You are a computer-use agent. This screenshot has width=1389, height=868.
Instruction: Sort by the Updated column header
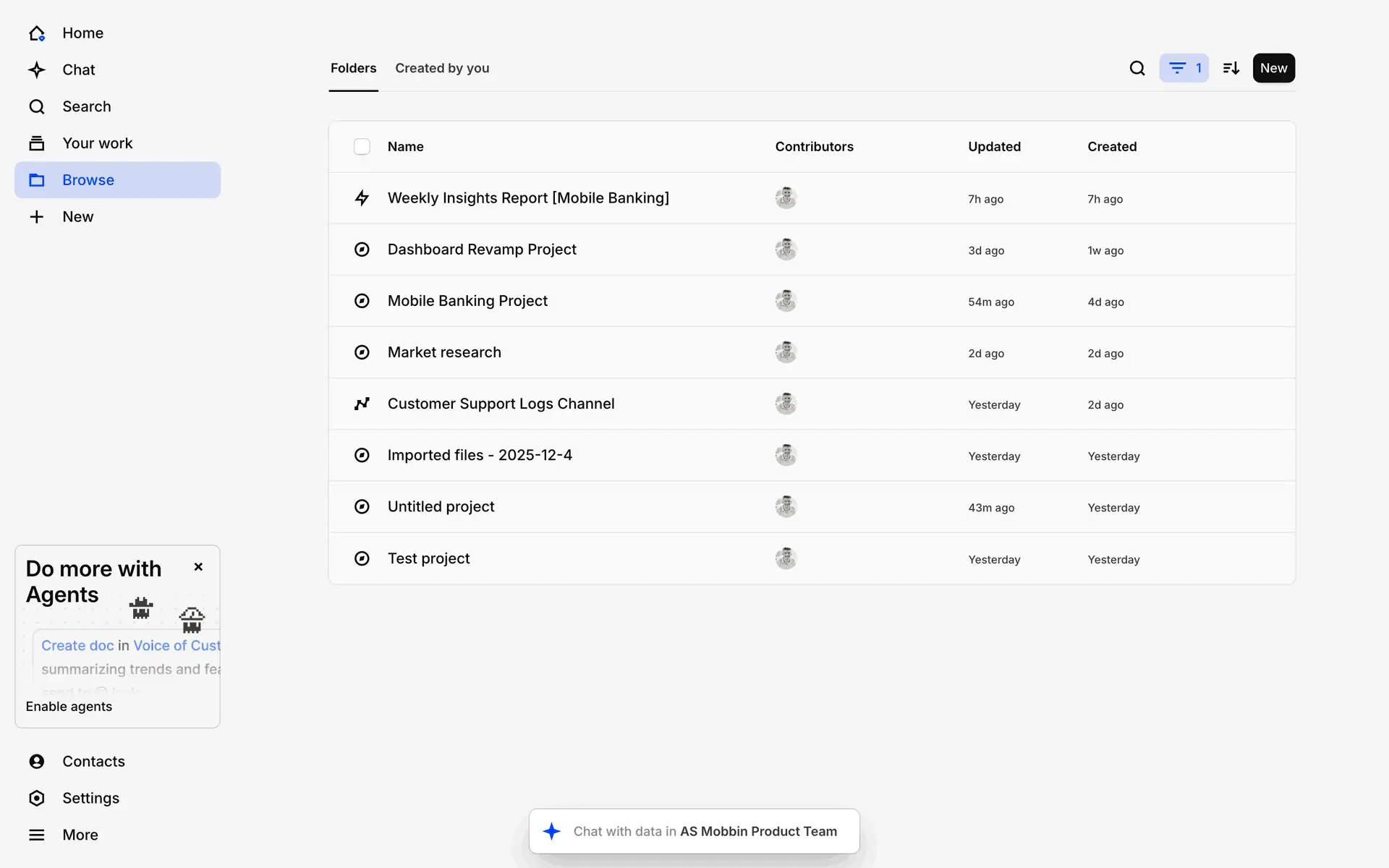pyautogui.click(x=994, y=147)
